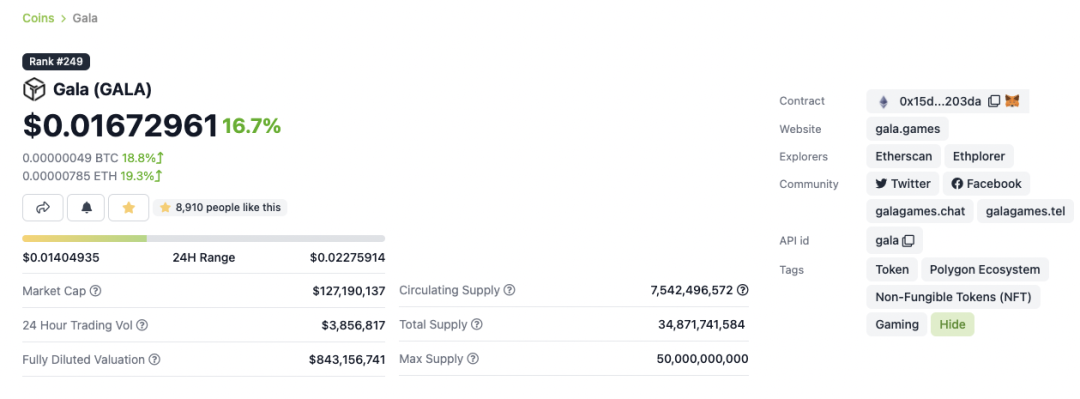Select the Gaming tag

click(x=897, y=325)
